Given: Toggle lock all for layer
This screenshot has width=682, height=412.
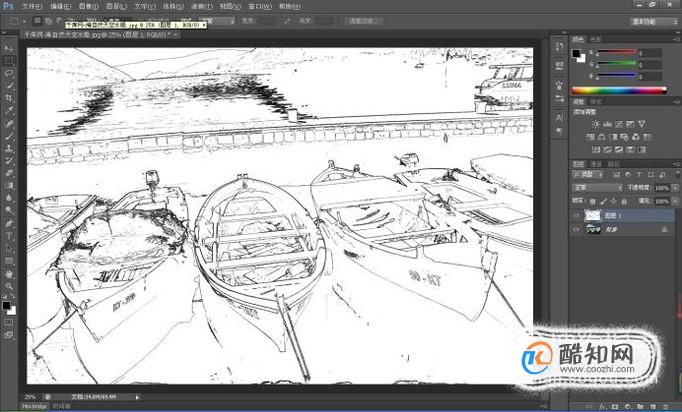Looking at the screenshot, I should click(624, 201).
